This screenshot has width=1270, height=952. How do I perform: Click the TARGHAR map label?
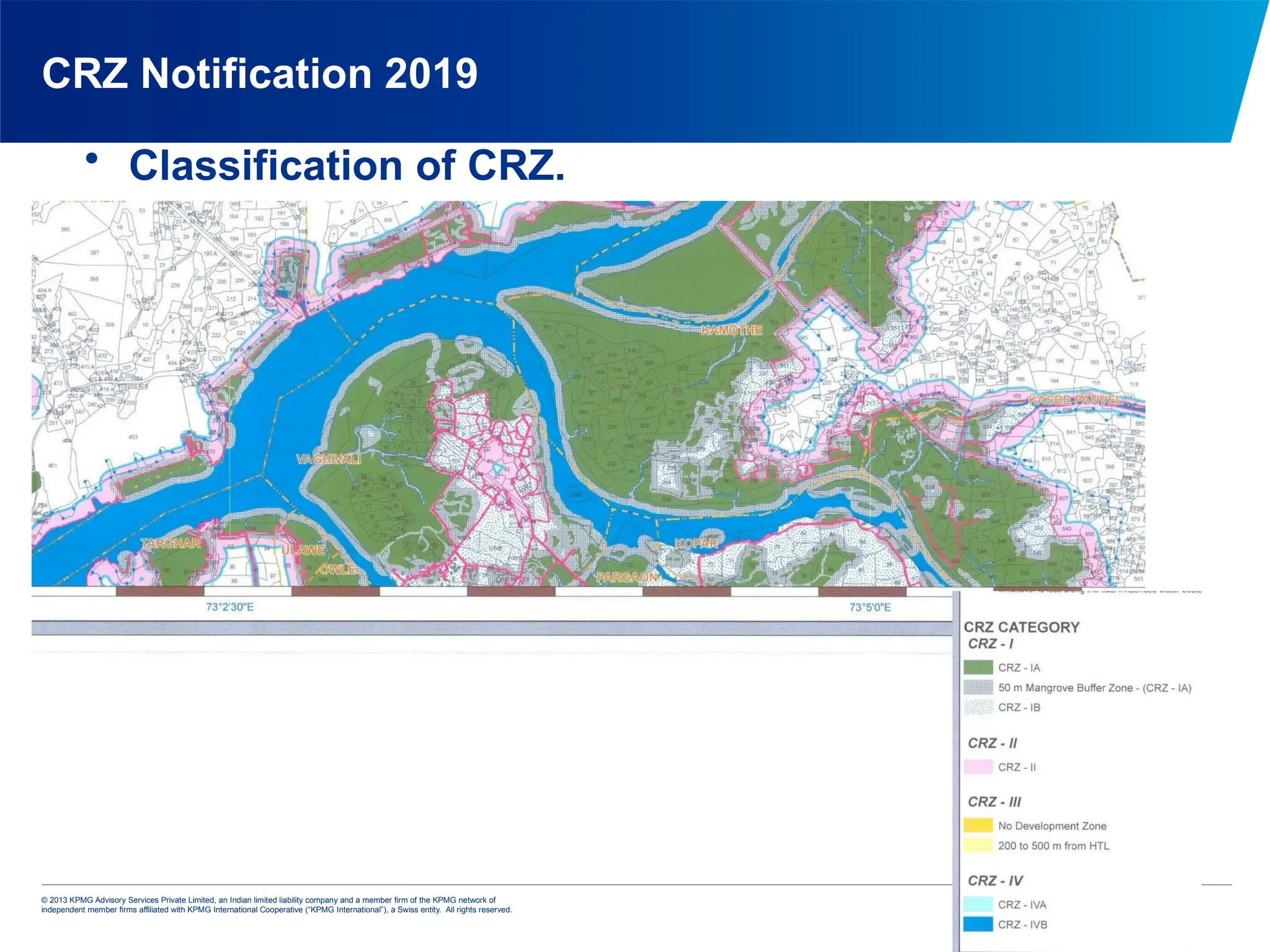tap(171, 544)
